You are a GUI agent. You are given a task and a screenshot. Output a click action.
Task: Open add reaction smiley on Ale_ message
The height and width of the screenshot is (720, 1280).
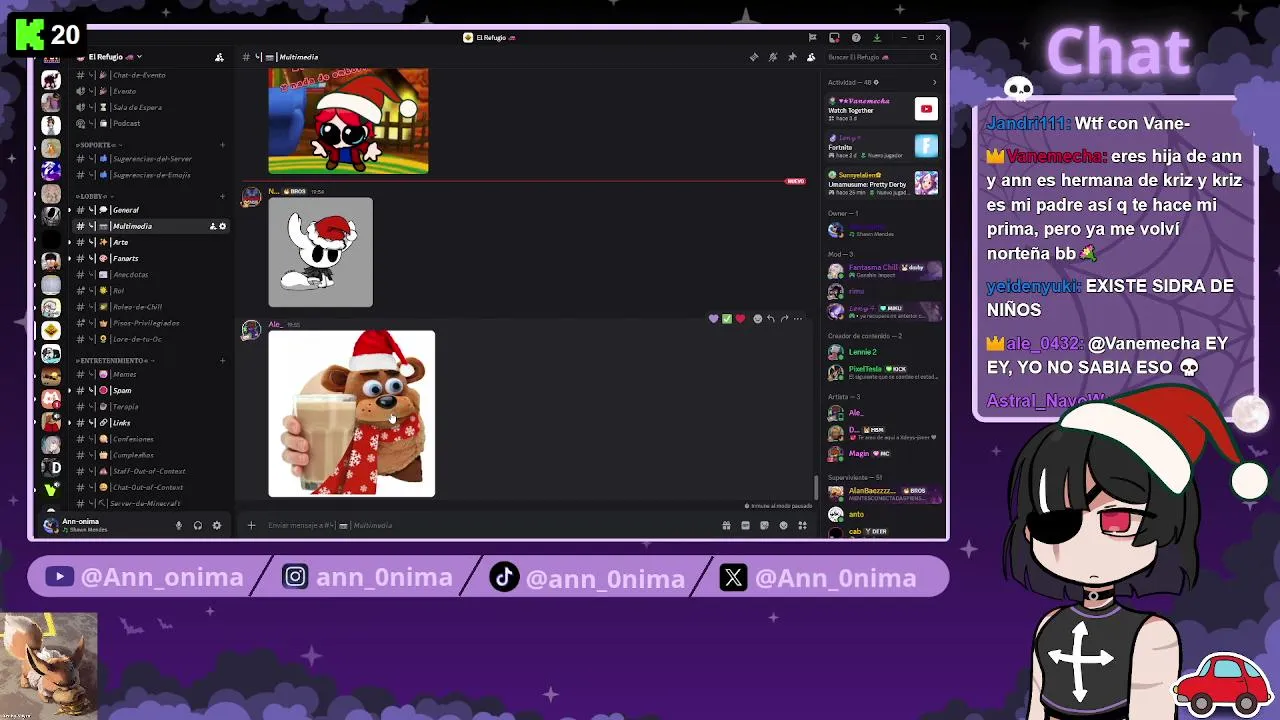(757, 318)
